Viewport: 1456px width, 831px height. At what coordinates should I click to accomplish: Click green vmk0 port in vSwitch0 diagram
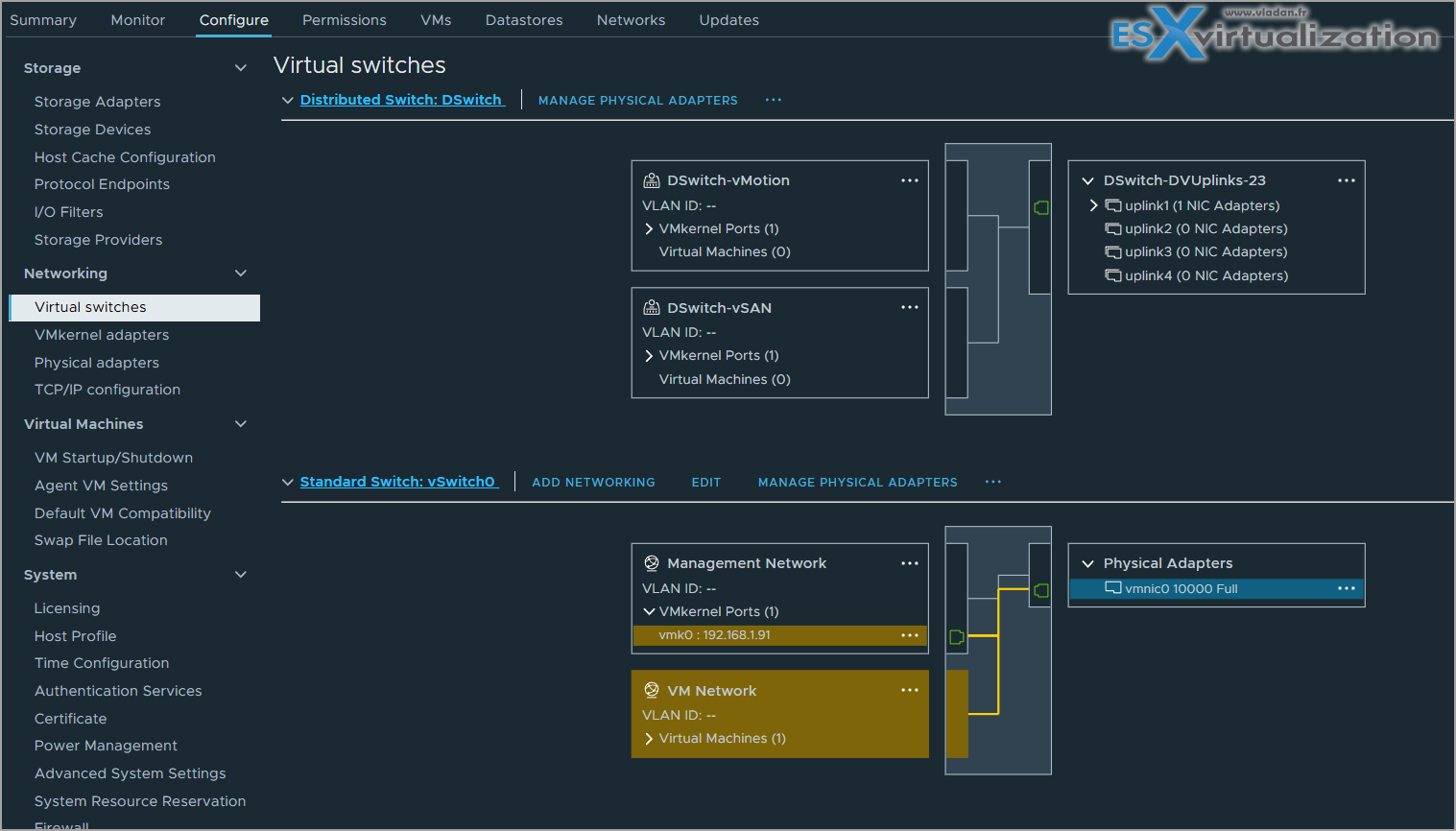tap(956, 636)
